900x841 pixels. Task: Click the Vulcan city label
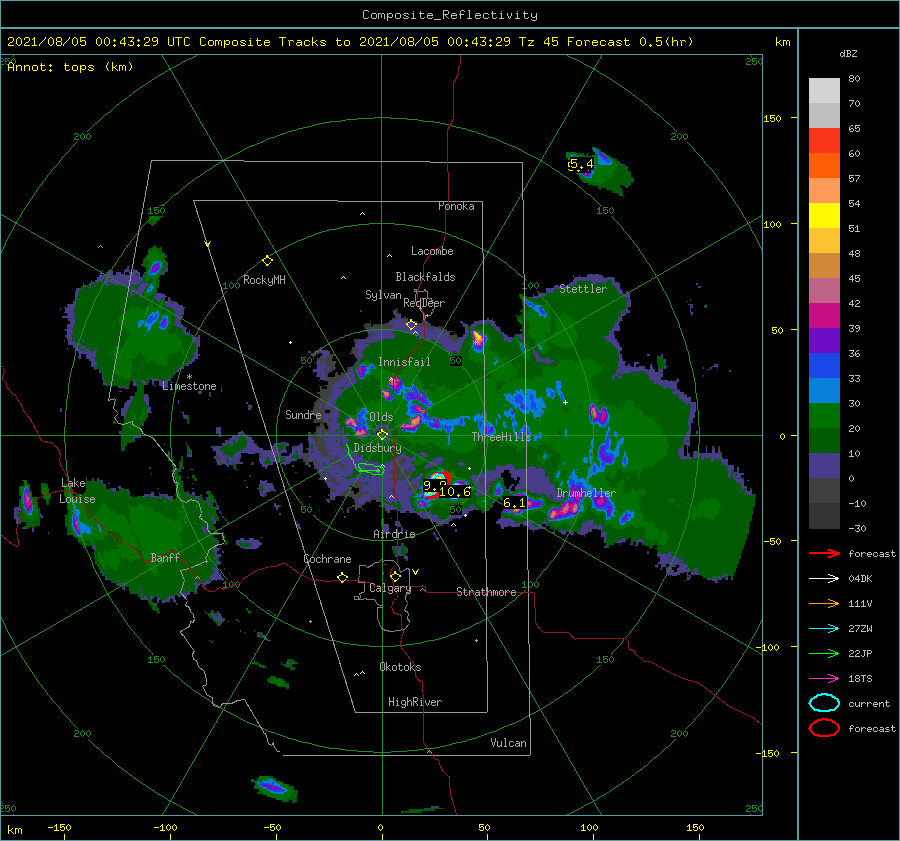tap(509, 743)
